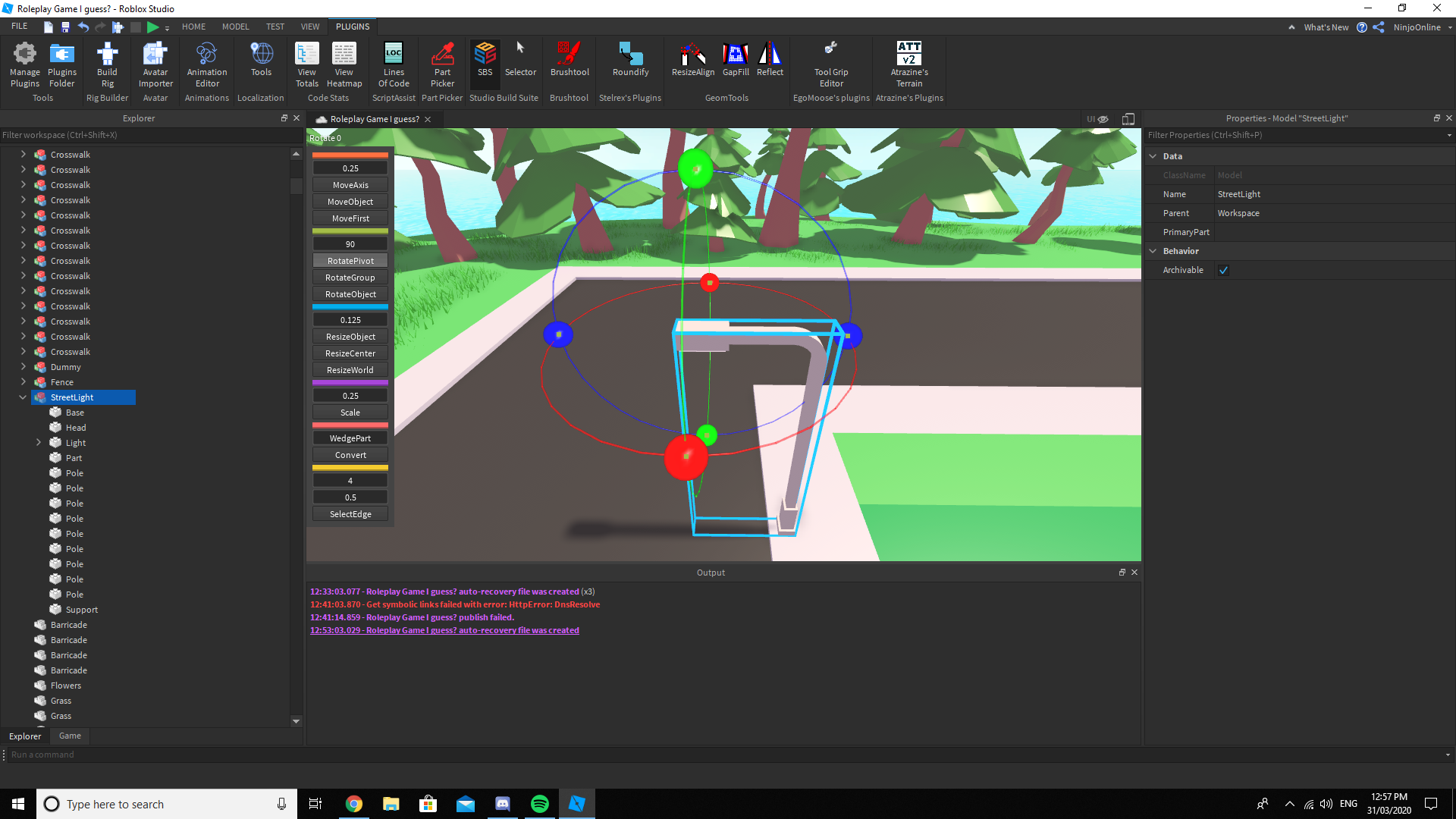Open the Avatar Importer

(x=155, y=64)
